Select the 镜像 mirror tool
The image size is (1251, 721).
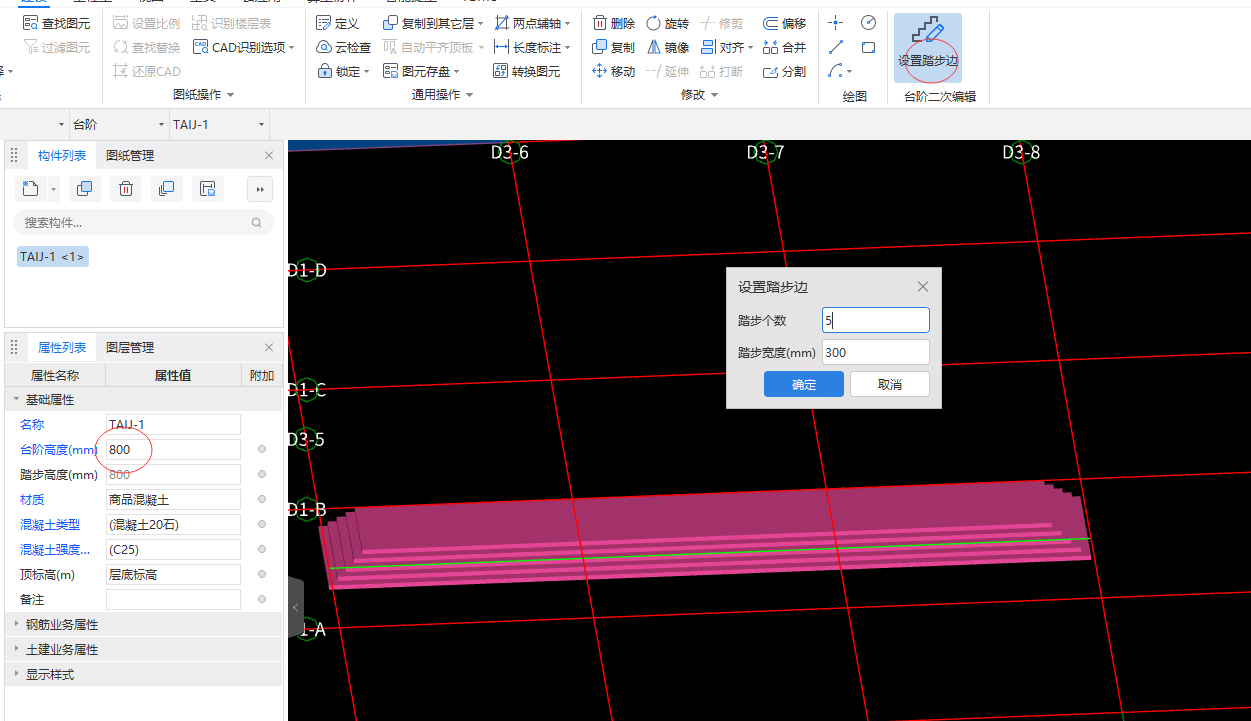tap(667, 47)
